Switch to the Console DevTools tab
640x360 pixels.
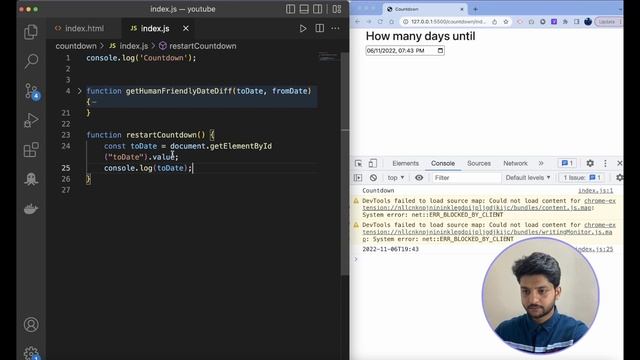coord(443,163)
